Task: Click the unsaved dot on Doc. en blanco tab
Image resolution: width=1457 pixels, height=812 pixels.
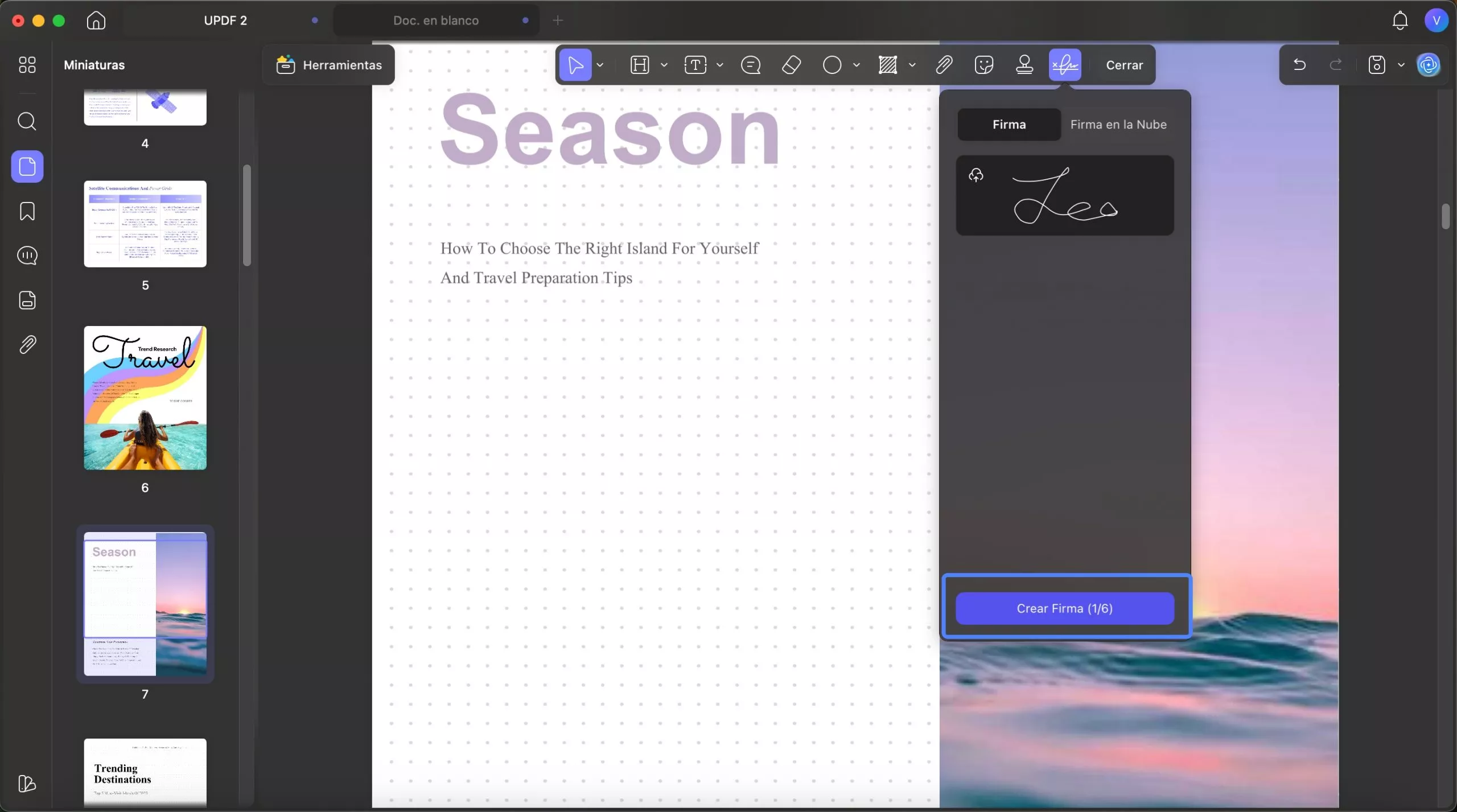Action: coord(525,20)
